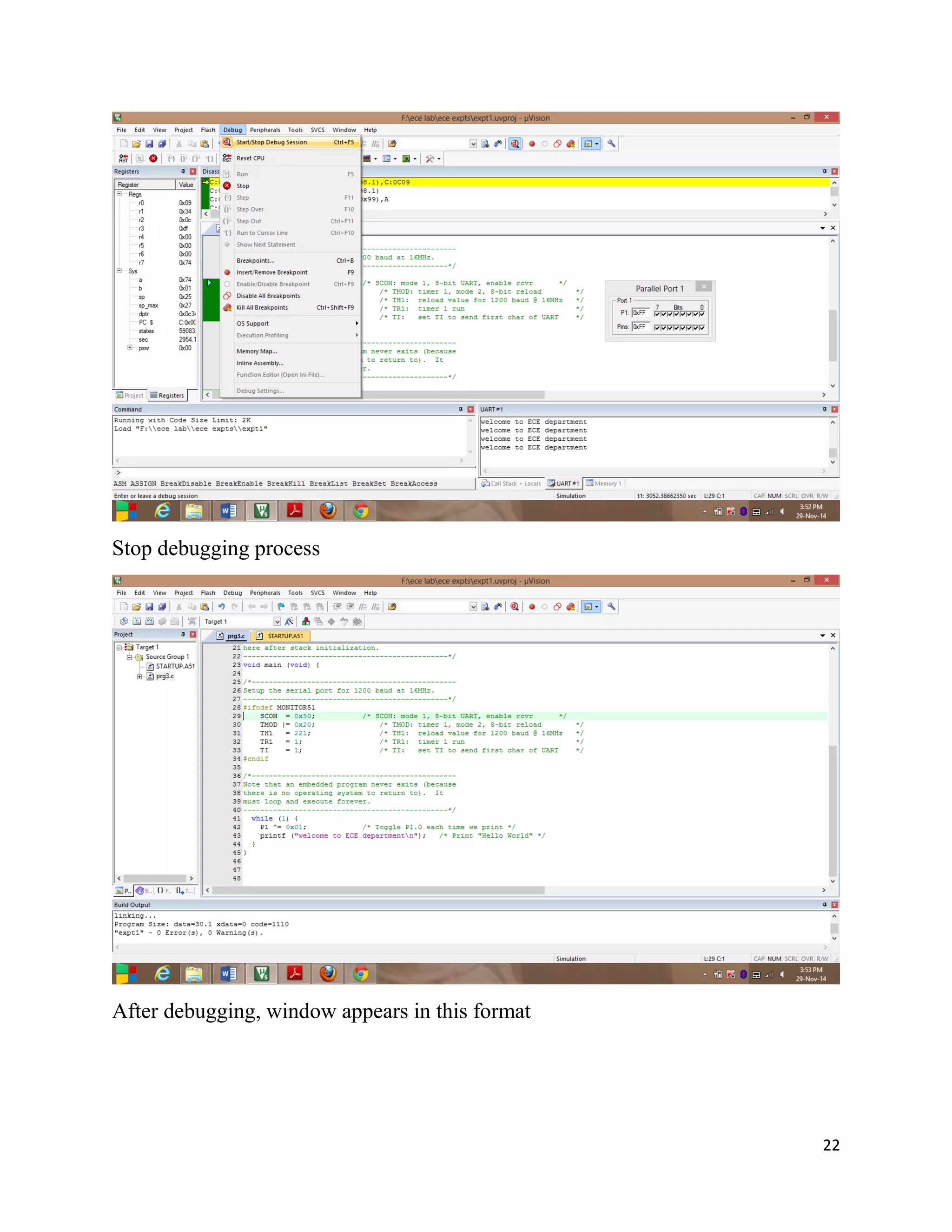Open OS Support submenu arrow

(357, 323)
